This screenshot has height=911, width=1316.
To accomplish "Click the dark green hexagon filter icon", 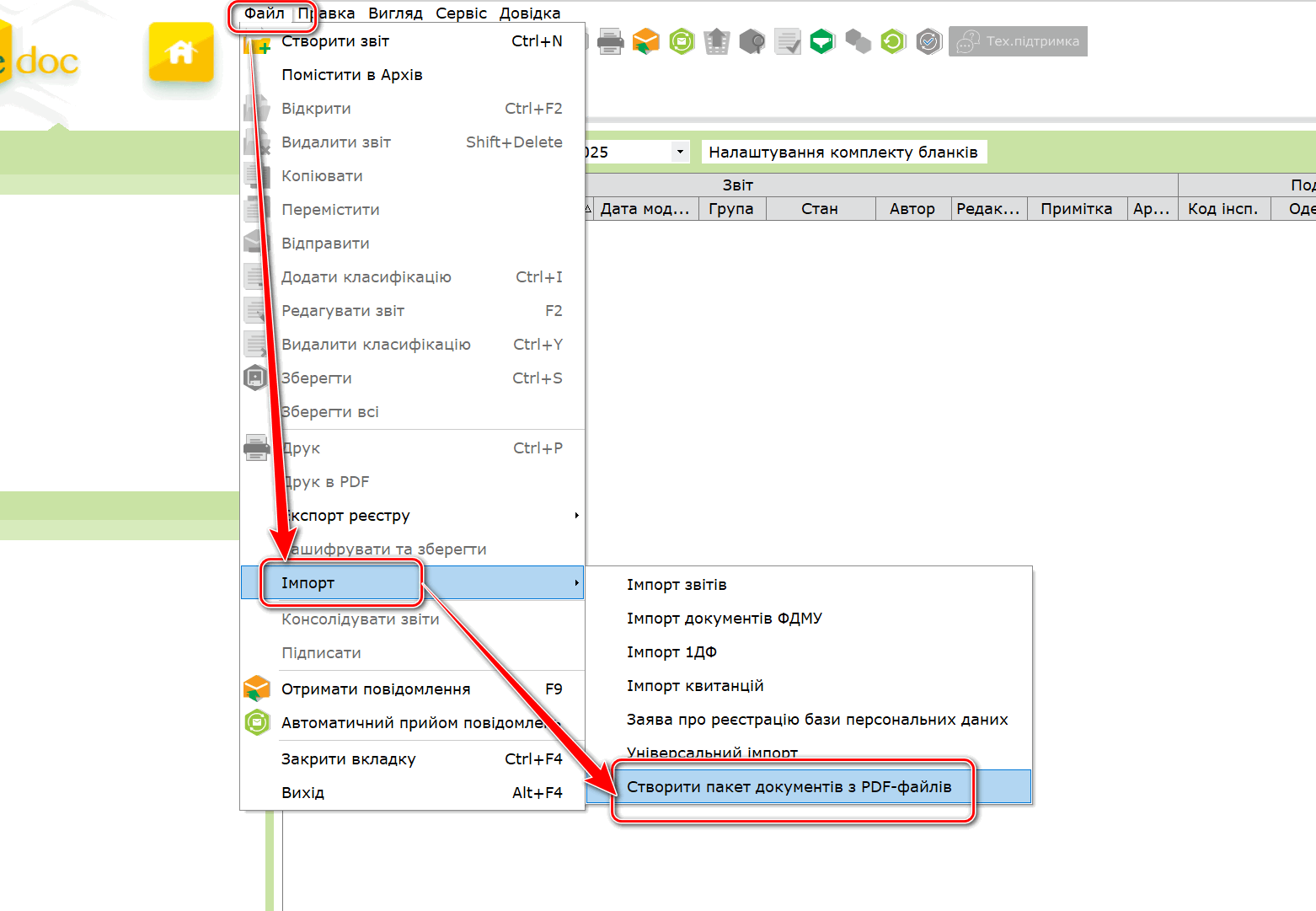I will [x=822, y=41].
